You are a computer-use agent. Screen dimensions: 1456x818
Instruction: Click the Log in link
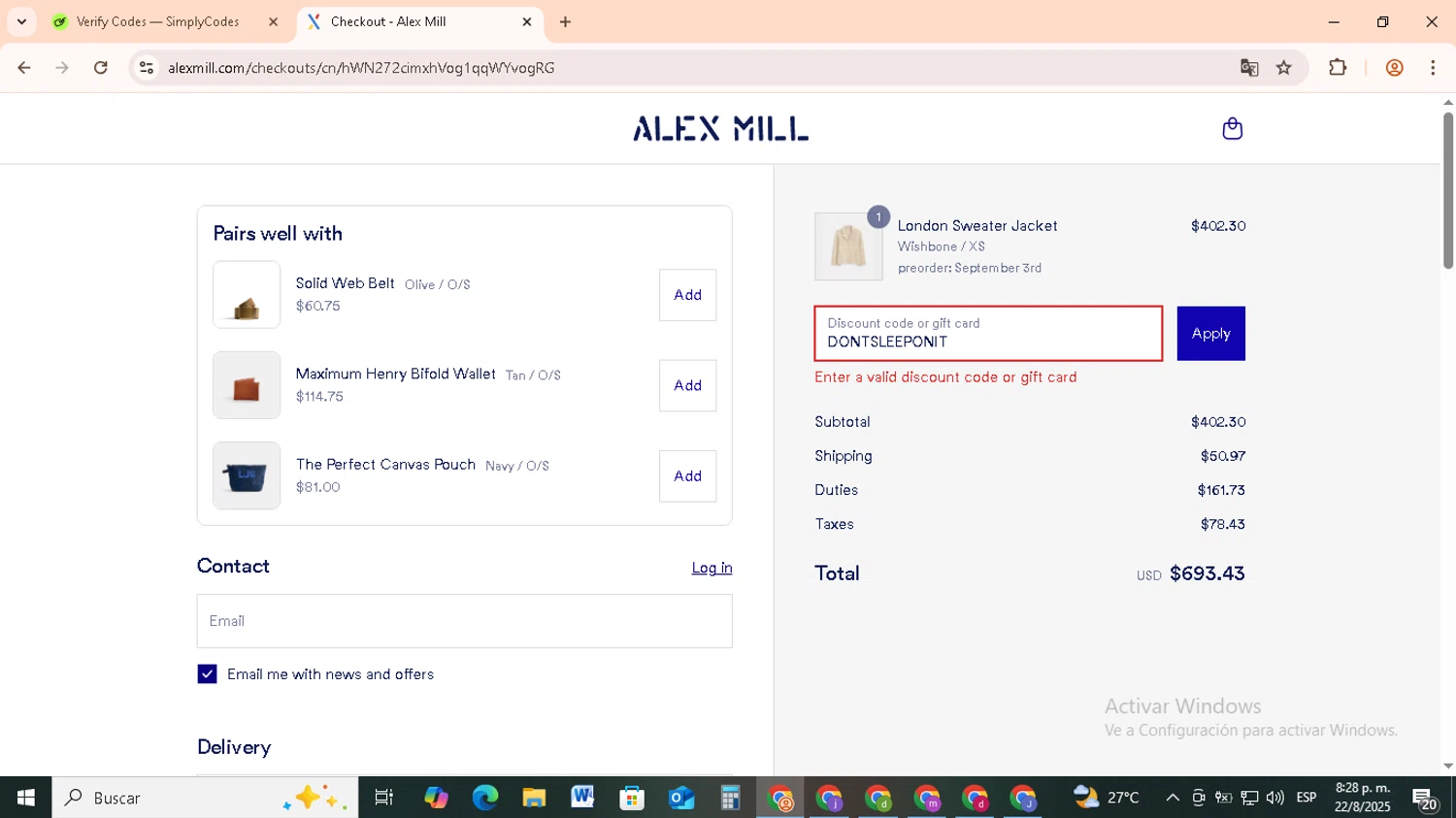pyautogui.click(x=711, y=568)
